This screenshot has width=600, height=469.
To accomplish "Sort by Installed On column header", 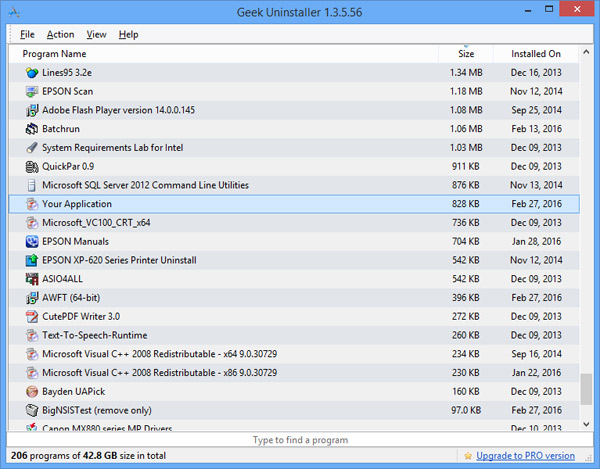I will click(x=536, y=53).
